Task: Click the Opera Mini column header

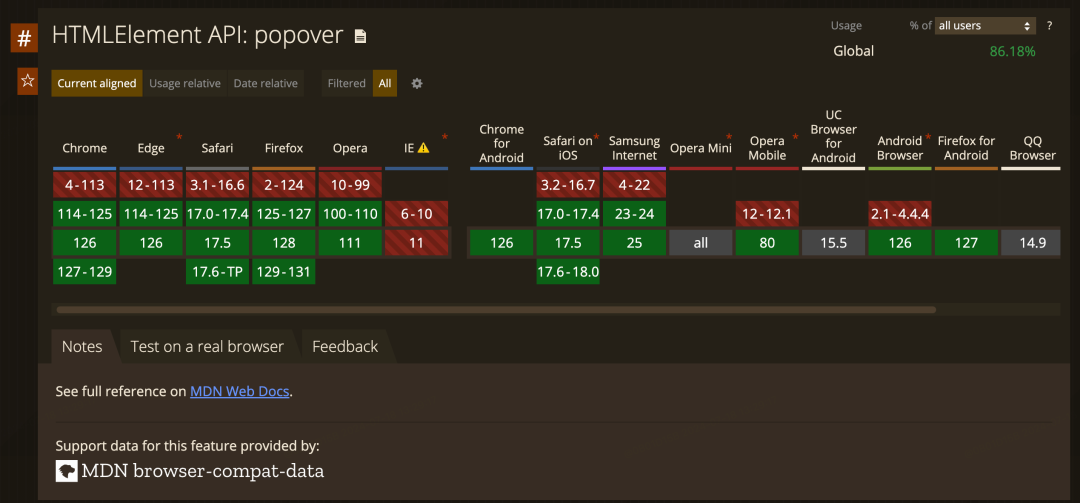Action: (x=700, y=148)
